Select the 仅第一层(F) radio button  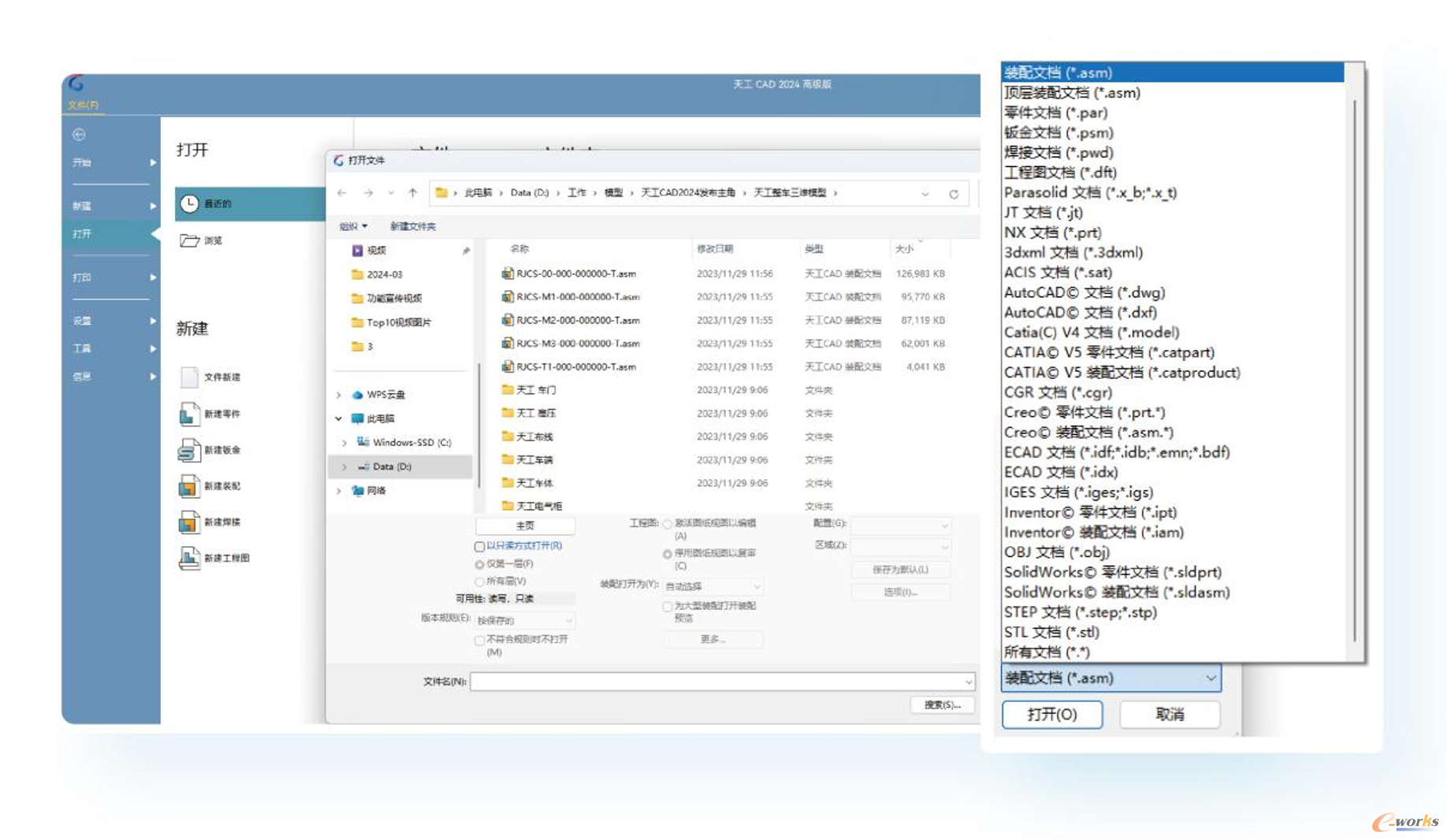(x=479, y=564)
